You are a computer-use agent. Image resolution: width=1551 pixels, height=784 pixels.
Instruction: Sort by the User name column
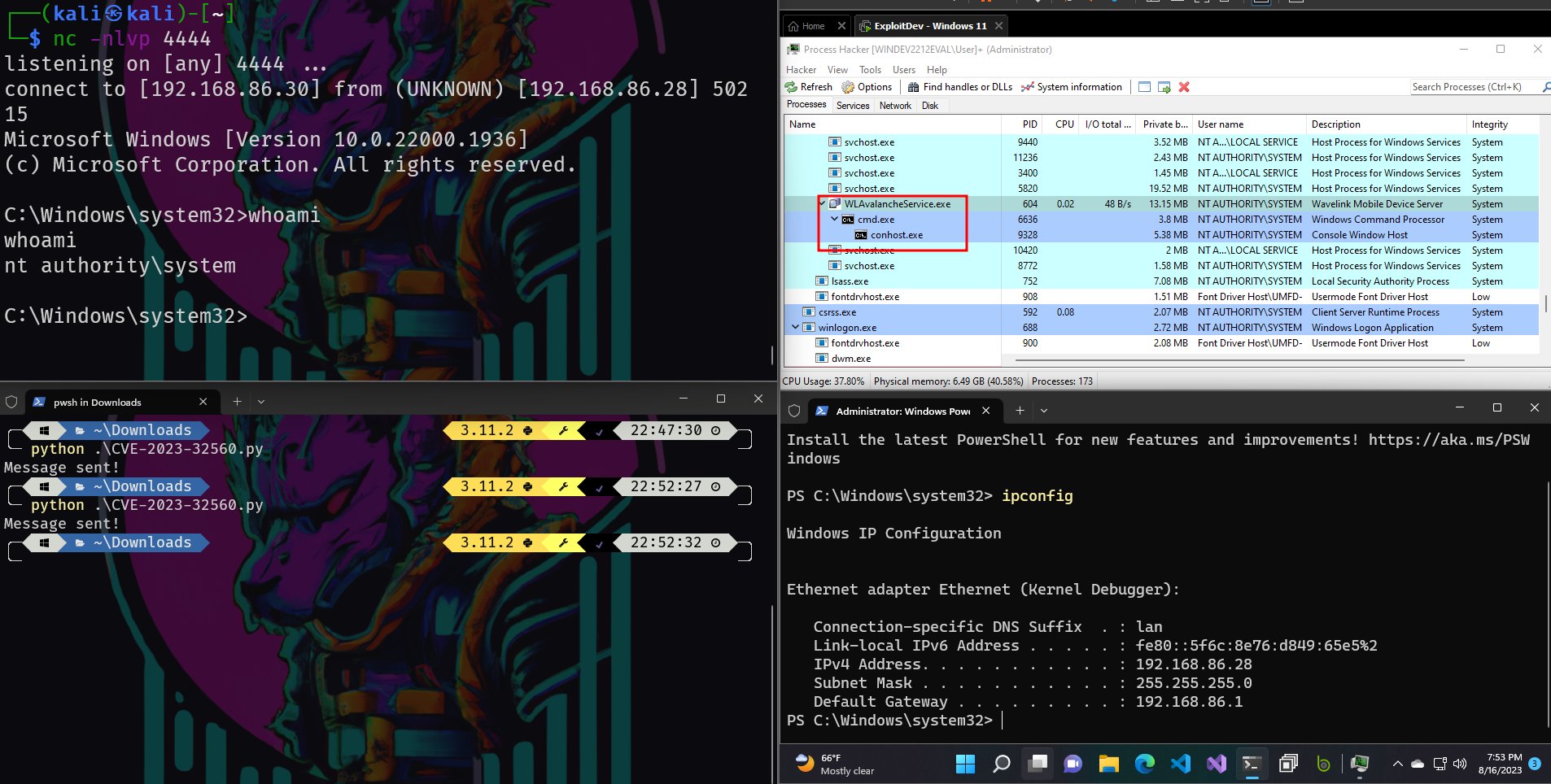coord(1249,124)
